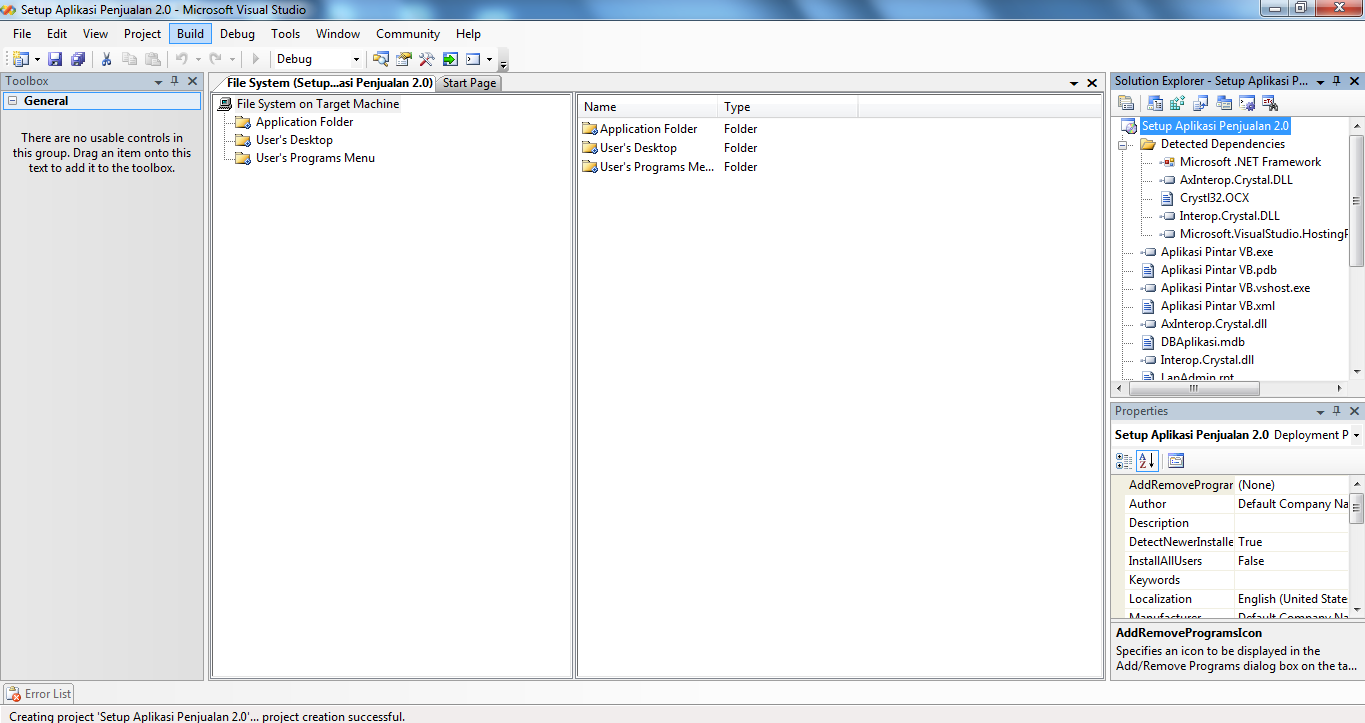This screenshot has width=1365, height=723.
Task: Collapse the General group in Toolbox
Action: point(13,101)
